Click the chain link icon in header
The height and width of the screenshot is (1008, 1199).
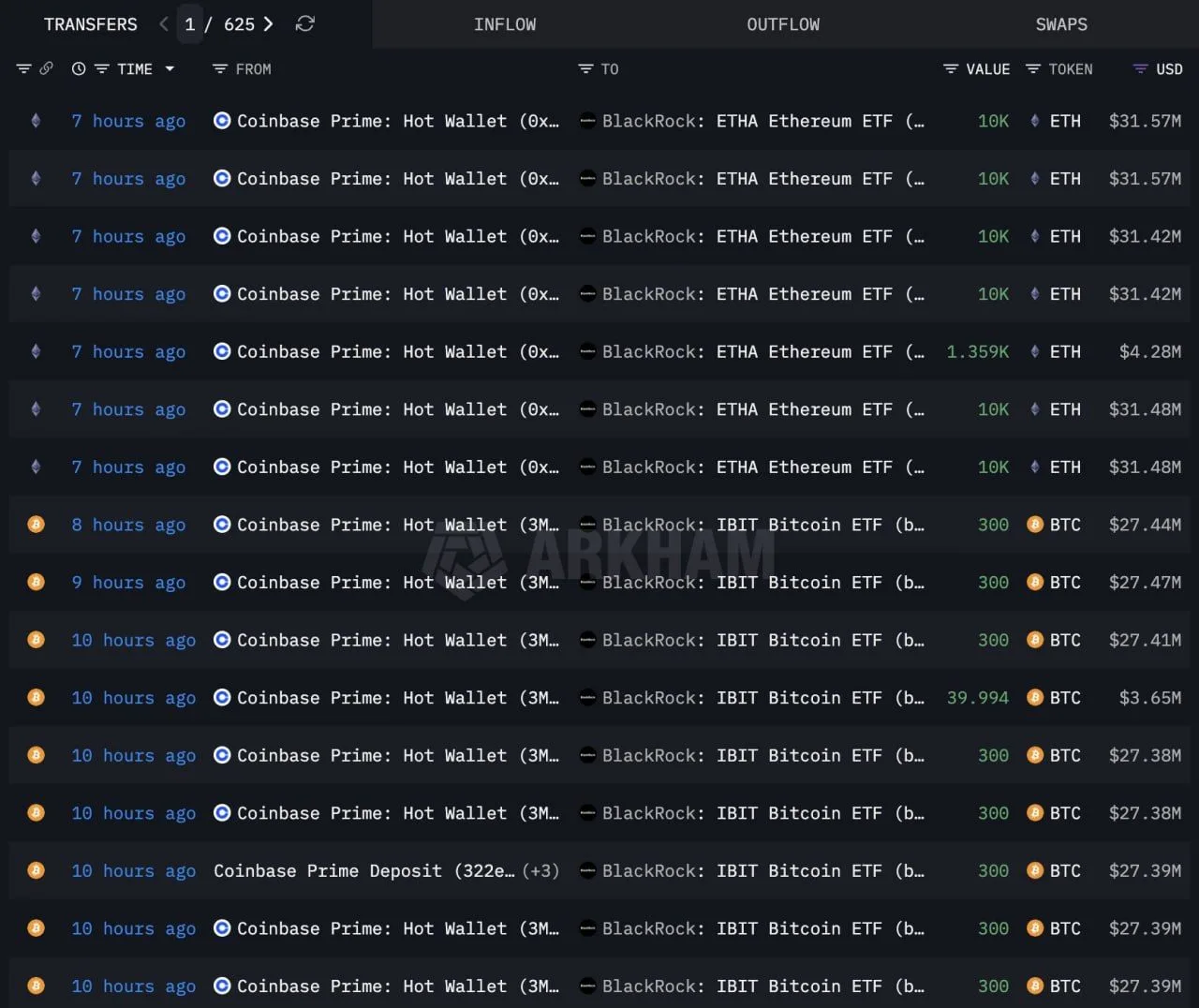pyautogui.click(x=46, y=68)
